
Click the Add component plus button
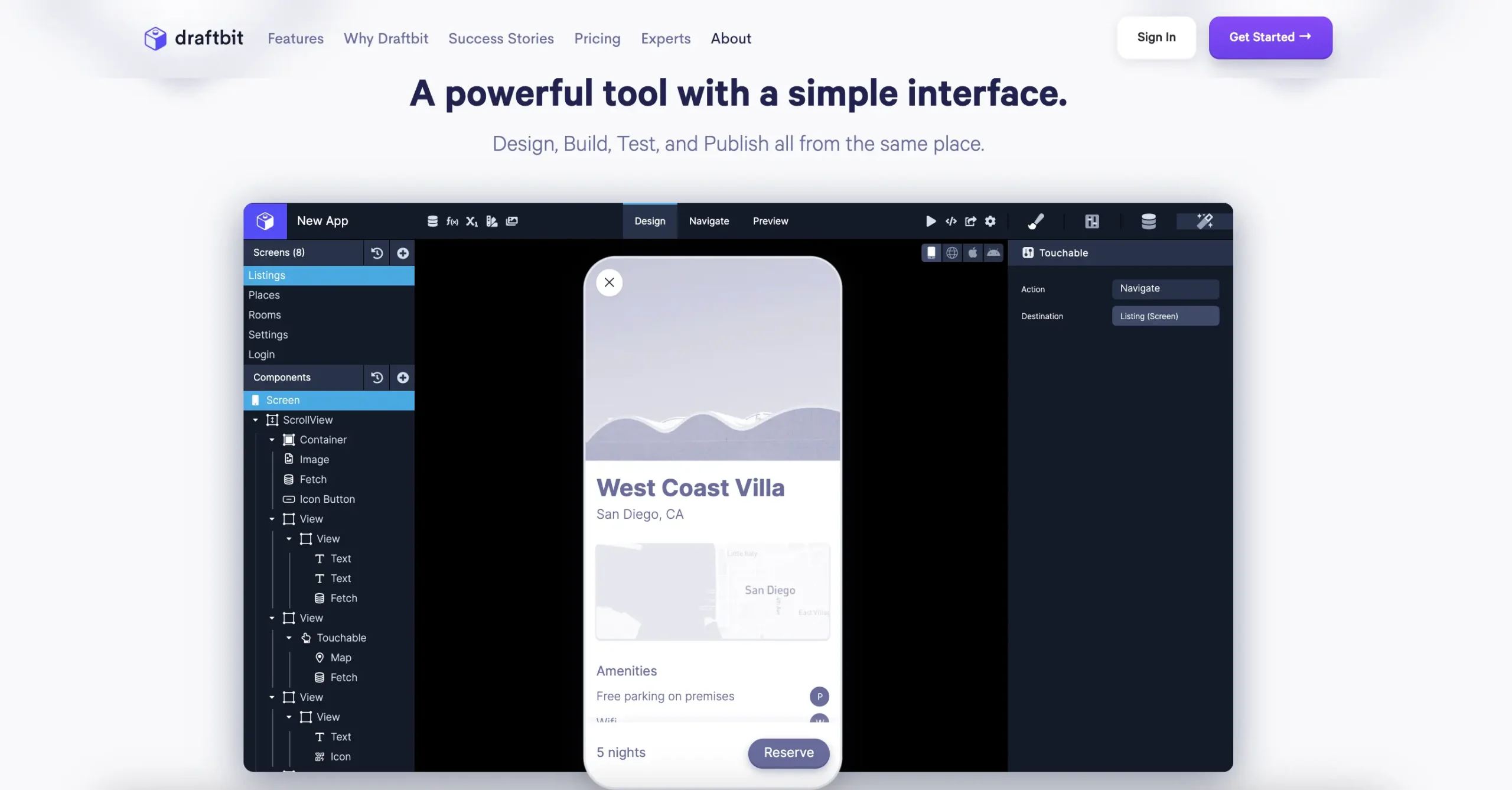403,377
